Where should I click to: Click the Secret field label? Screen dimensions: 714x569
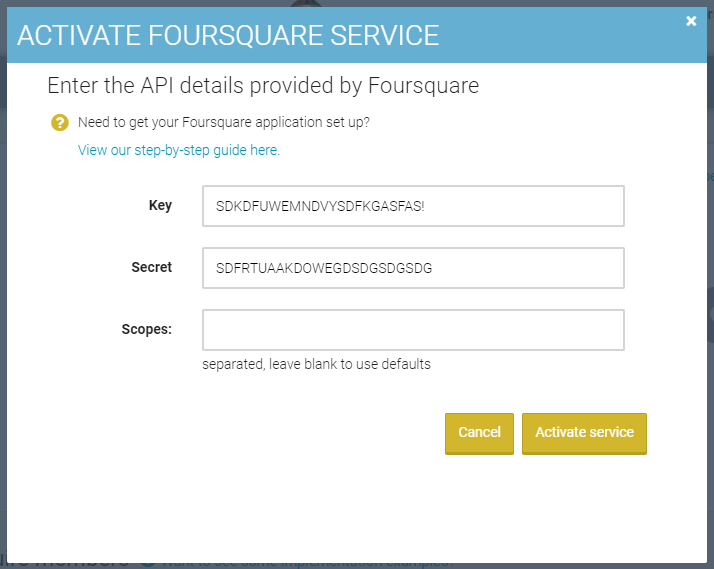pyautogui.click(x=152, y=267)
